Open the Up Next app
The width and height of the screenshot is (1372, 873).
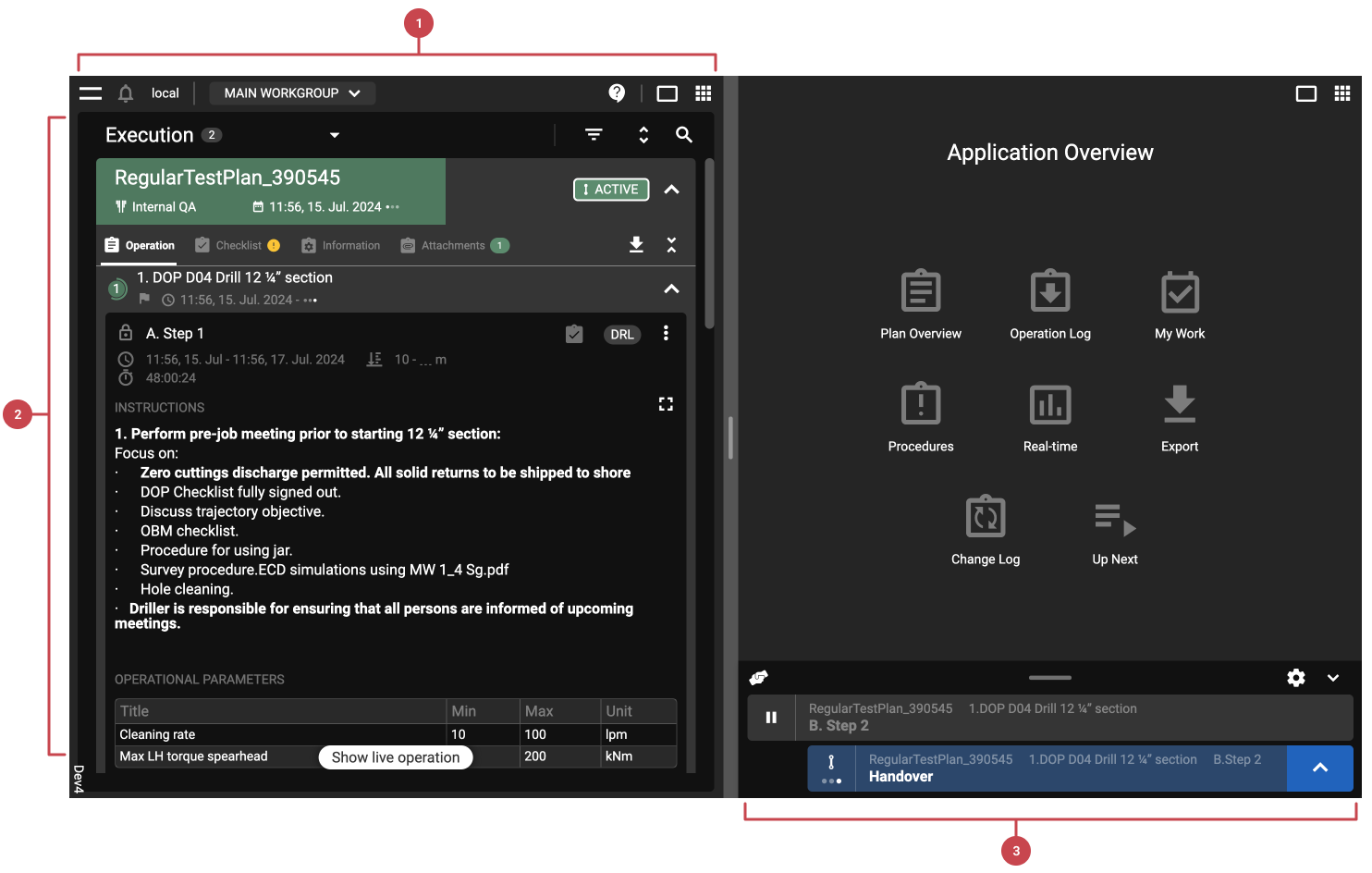point(1114,529)
